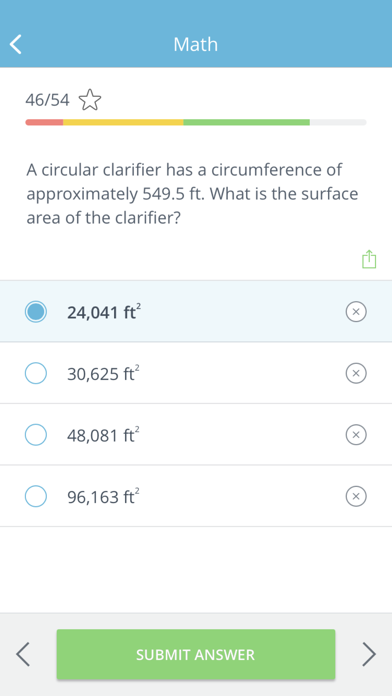Select the 96,163 ft² radio button
392x696 pixels.
point(36,496)
